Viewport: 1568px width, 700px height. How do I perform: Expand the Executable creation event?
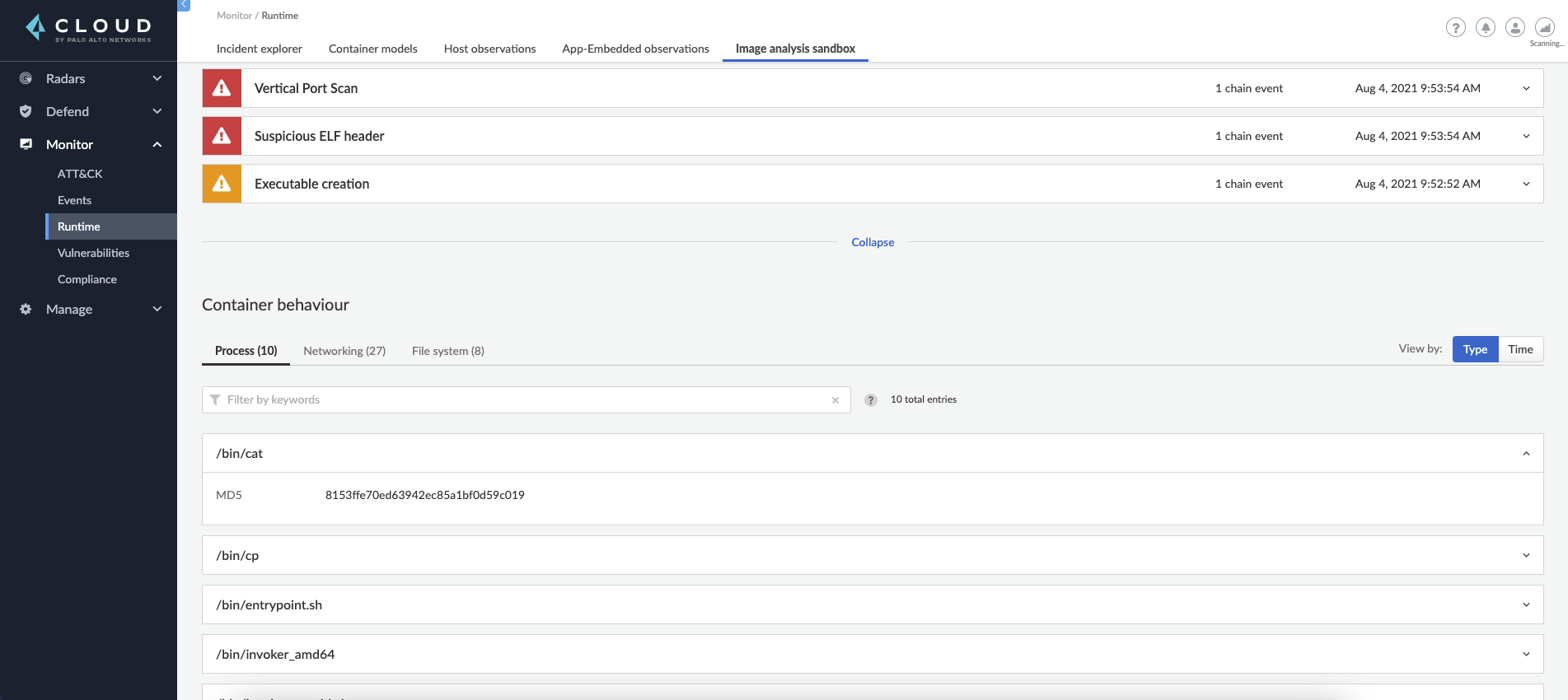1526,184
